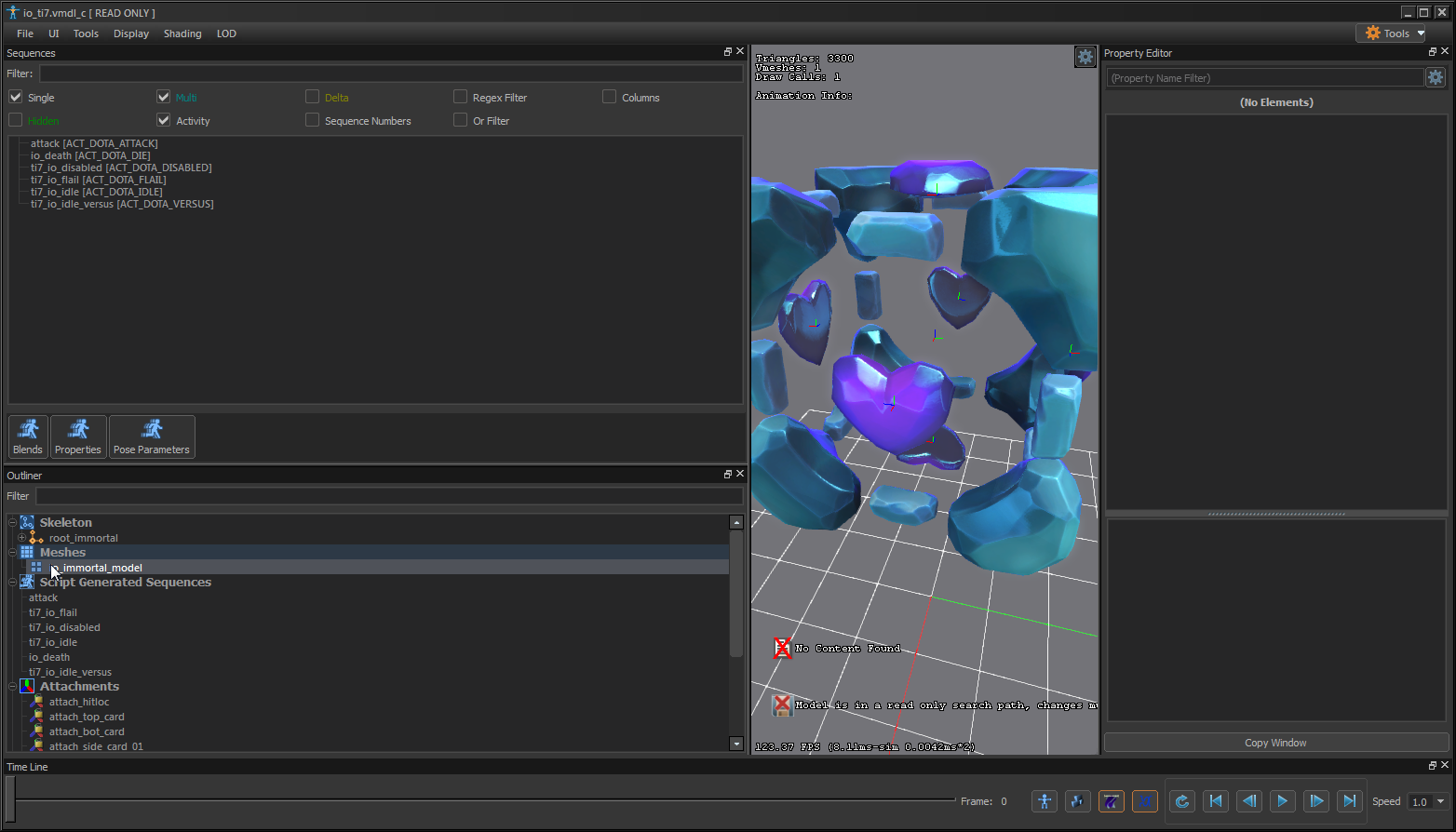
Task: Click the Attachments axis icon
Action: [27, 687]
